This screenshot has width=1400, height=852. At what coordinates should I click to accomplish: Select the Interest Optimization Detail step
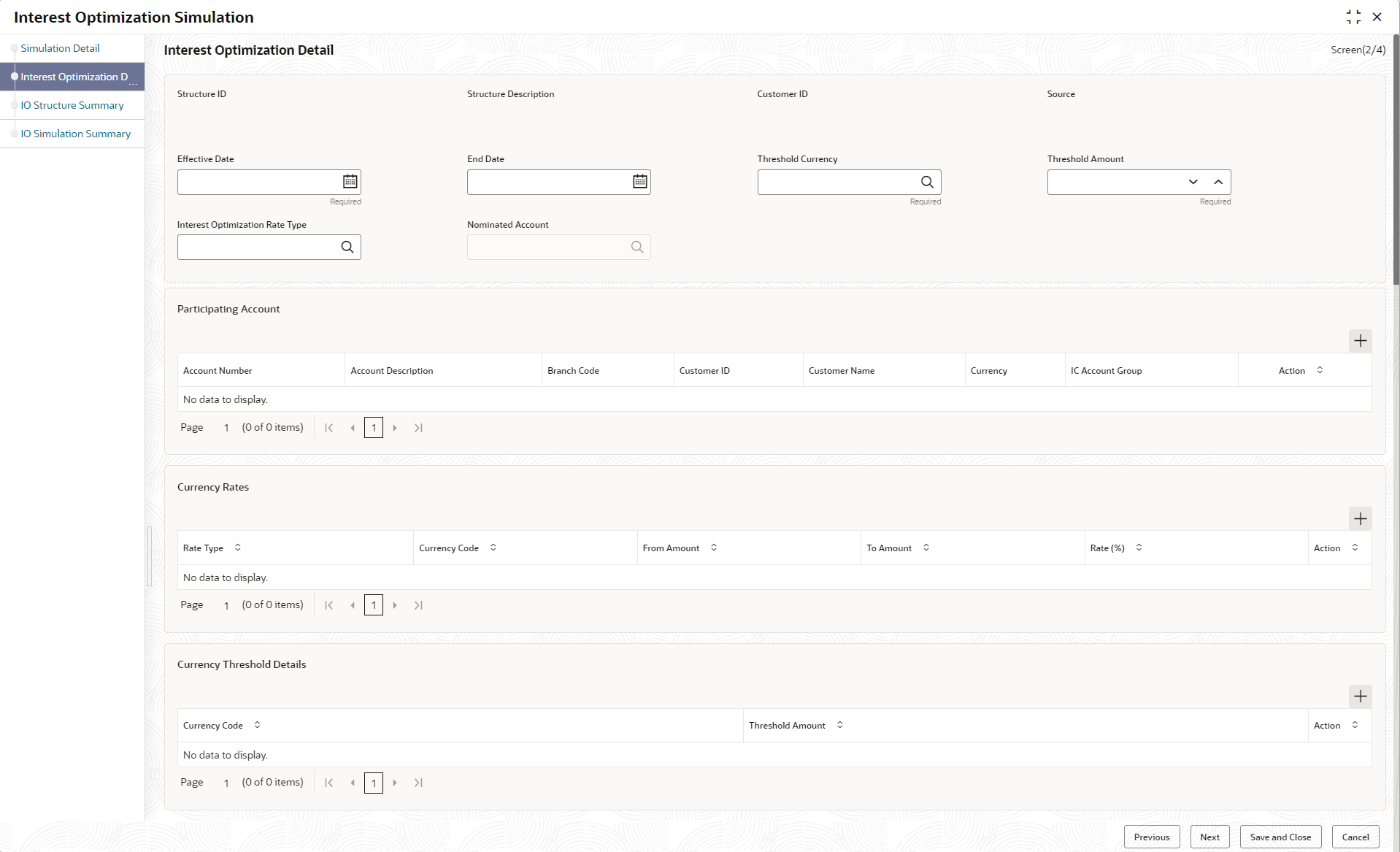click(74, 77)
